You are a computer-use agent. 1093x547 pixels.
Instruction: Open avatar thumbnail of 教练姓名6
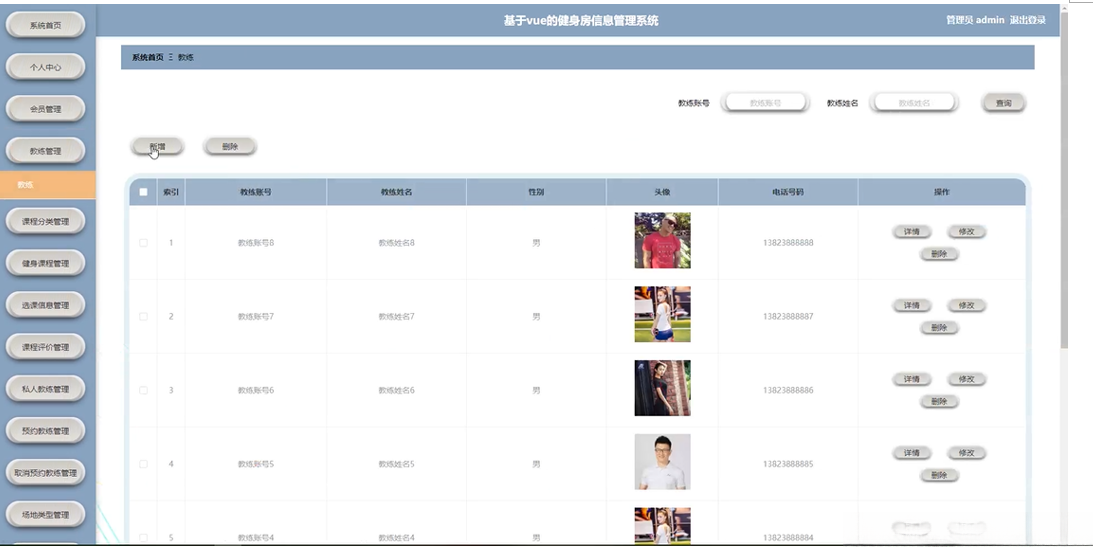[662, 388]
